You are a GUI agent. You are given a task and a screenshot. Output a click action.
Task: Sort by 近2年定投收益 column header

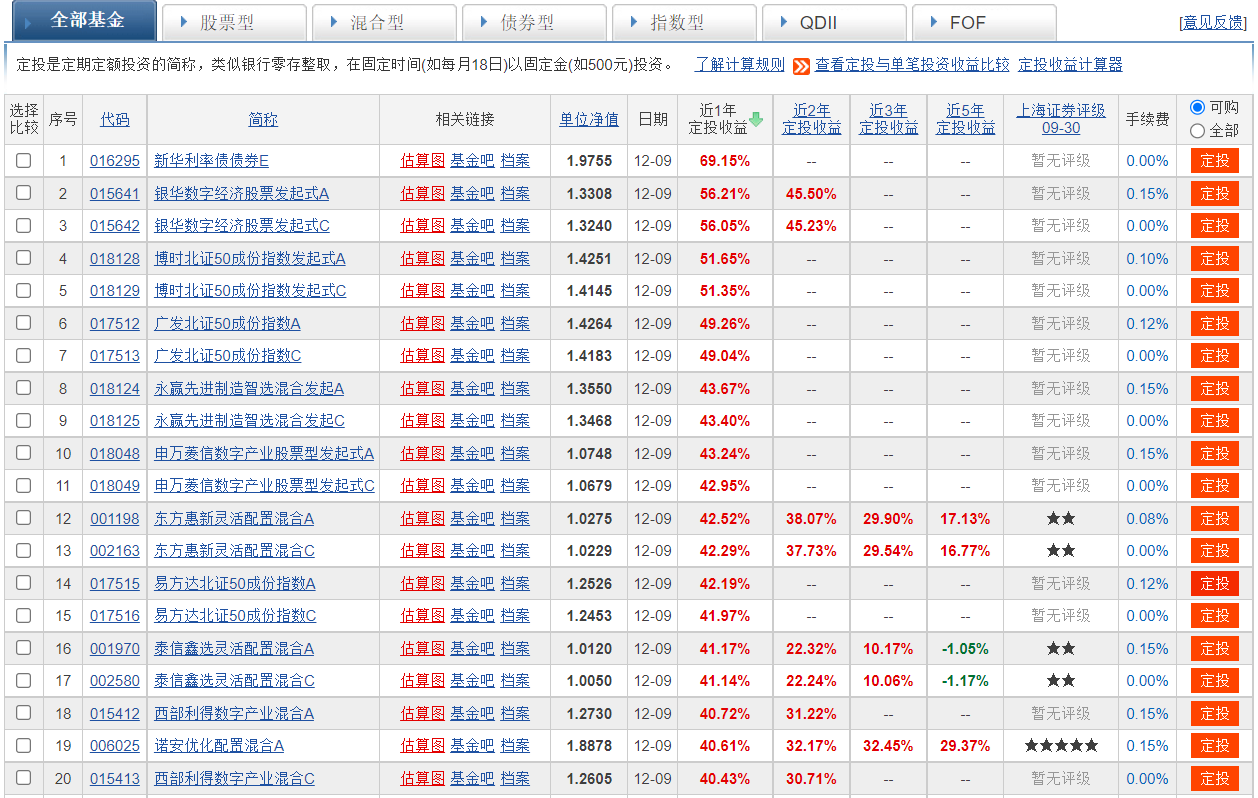tap(811, 119)
